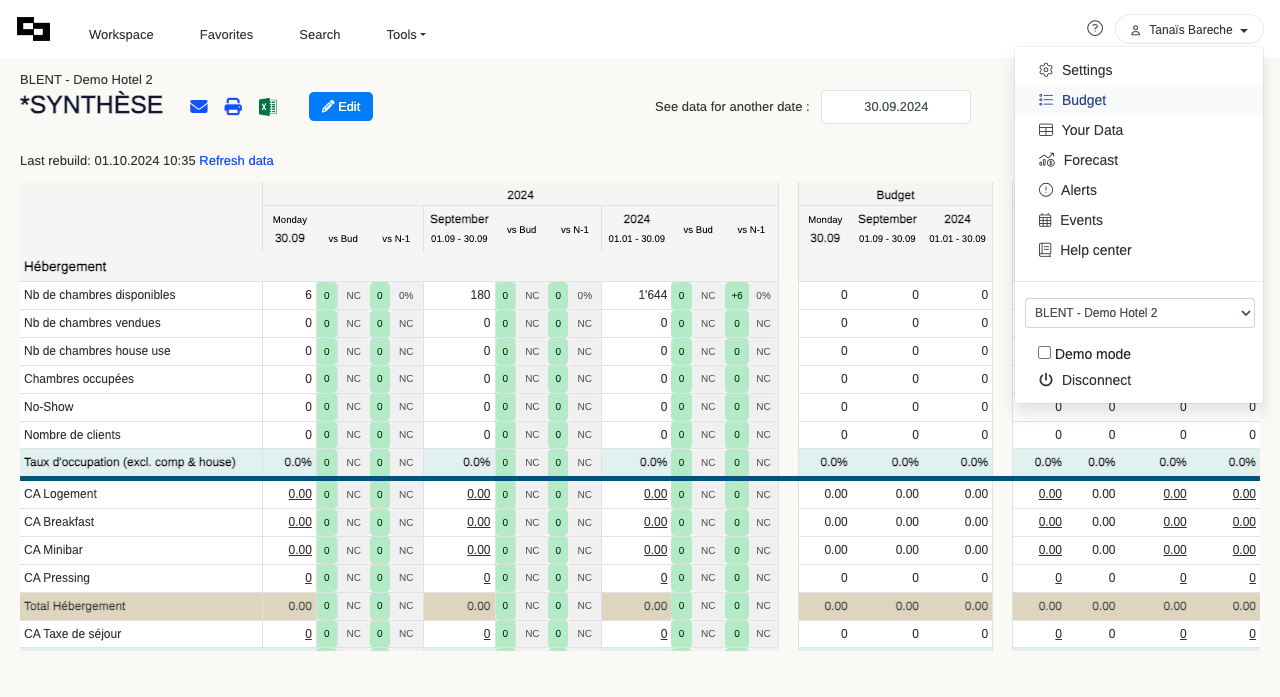Collapse the Tanaïs Bareche user menu
The height and width of the screenshot is (697, 1280).
pyautogui.click(x=1189, y=30)
